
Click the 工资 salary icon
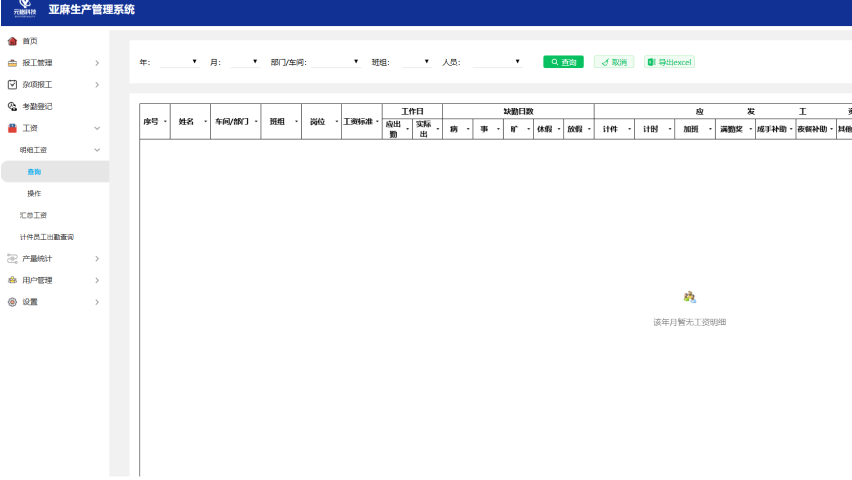click(x=12, y=128)
